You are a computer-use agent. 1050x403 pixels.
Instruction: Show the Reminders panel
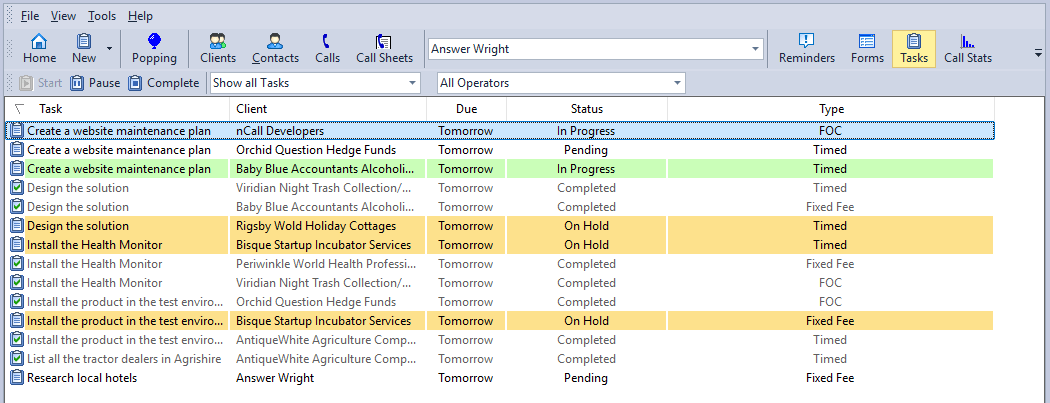tap(807, 49)
